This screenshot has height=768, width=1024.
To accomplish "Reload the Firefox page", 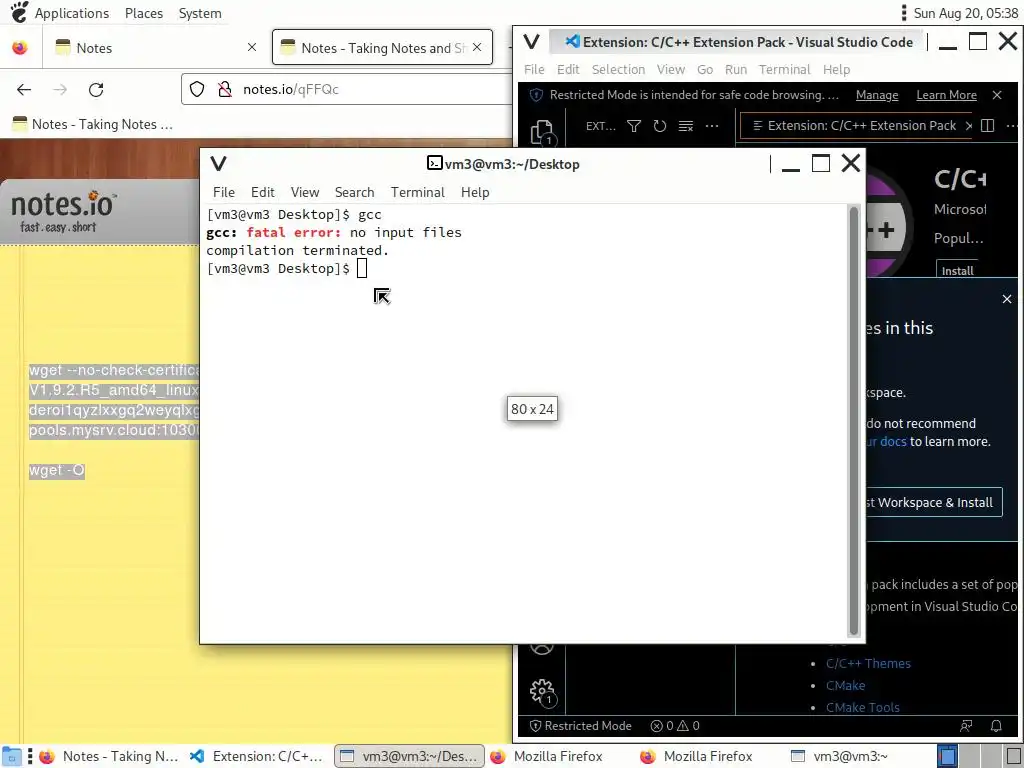I will [96, 89].
